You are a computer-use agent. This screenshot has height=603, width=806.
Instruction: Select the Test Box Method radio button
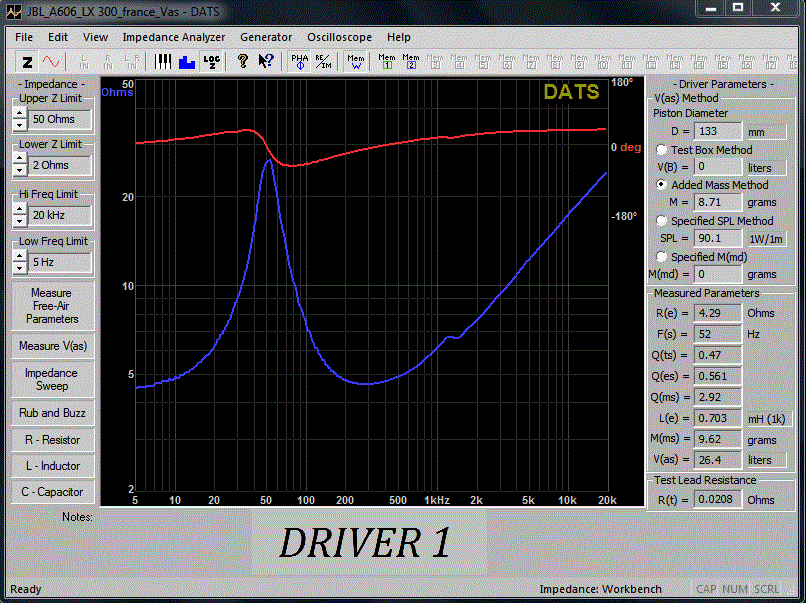click(x=662, y=150)
